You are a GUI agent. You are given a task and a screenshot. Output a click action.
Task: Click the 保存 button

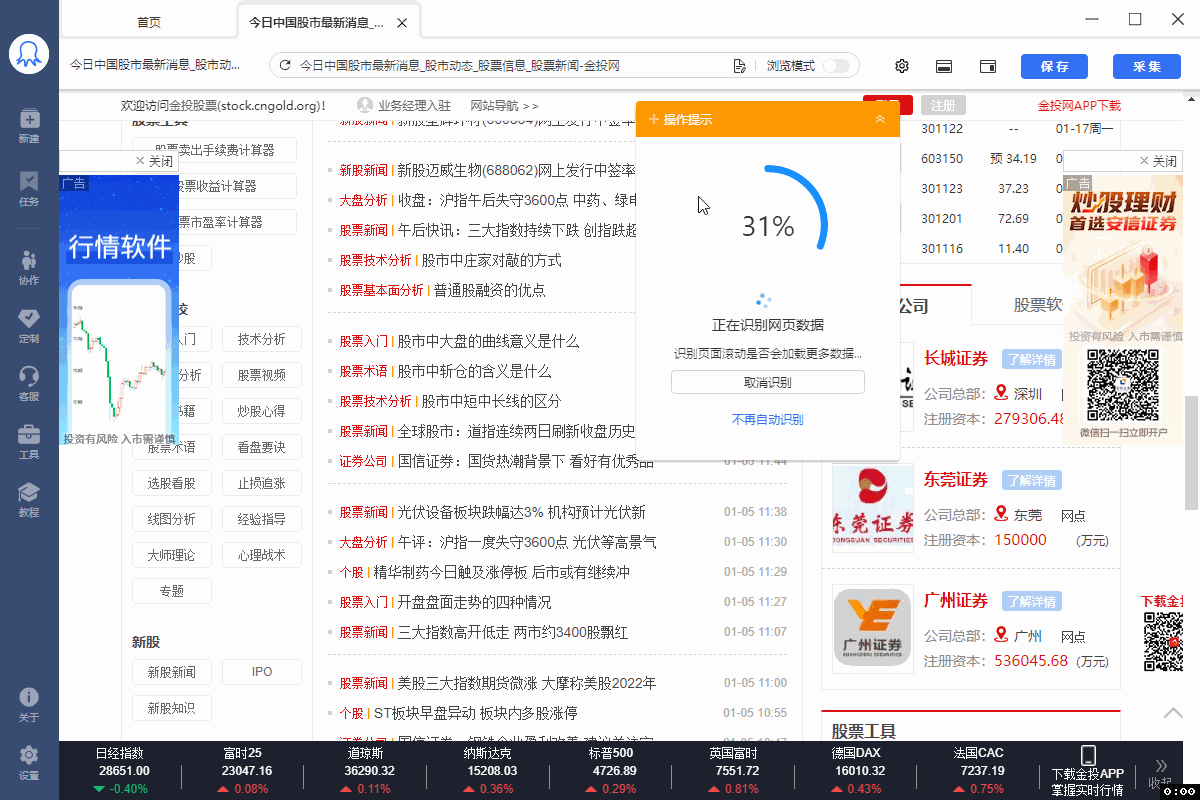pos(1054,66)
